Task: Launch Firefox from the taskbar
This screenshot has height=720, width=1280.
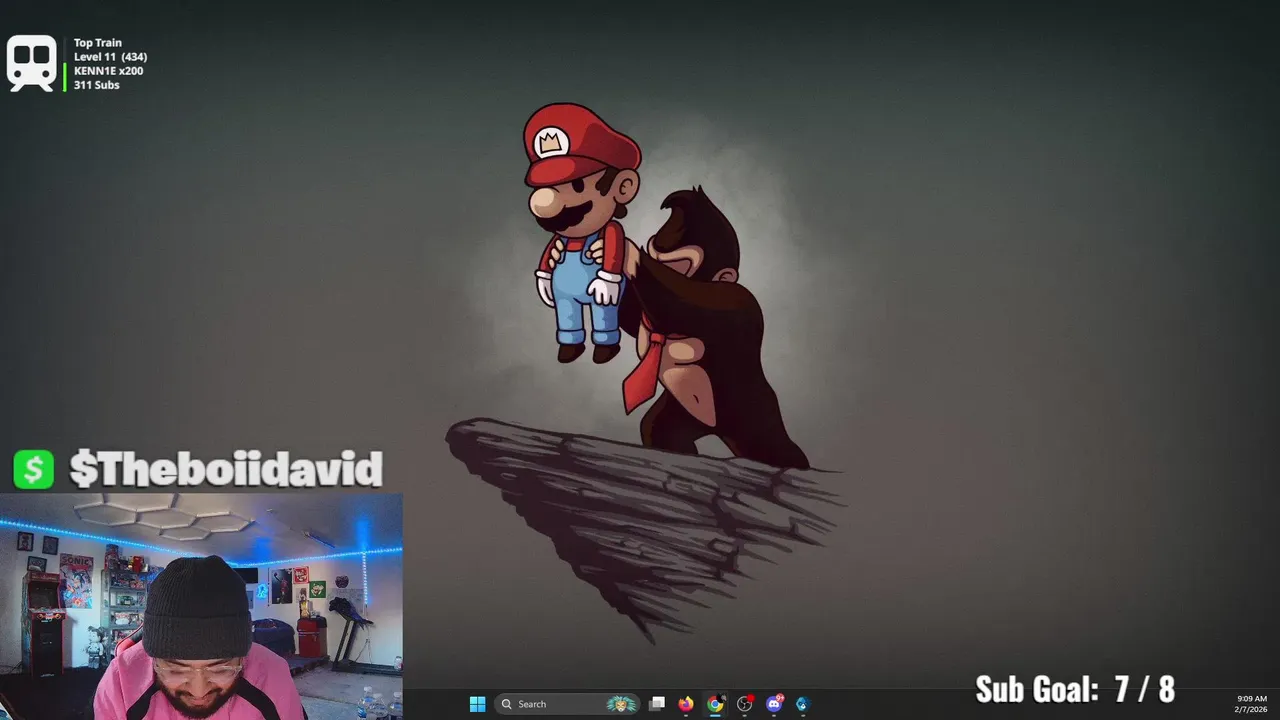Action: [x=685, y=704]
